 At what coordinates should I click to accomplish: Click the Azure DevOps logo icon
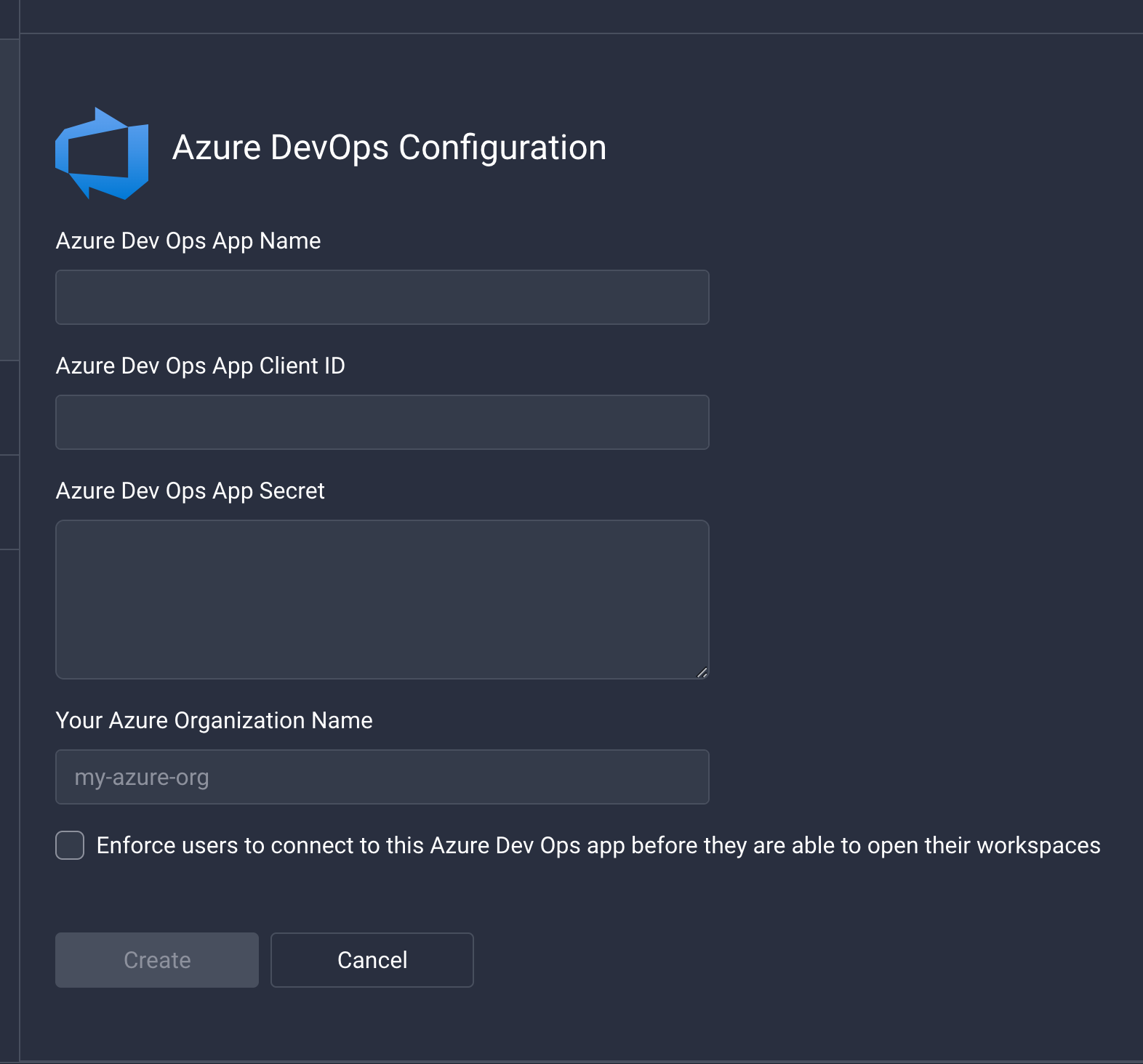(x=102, y=153)
